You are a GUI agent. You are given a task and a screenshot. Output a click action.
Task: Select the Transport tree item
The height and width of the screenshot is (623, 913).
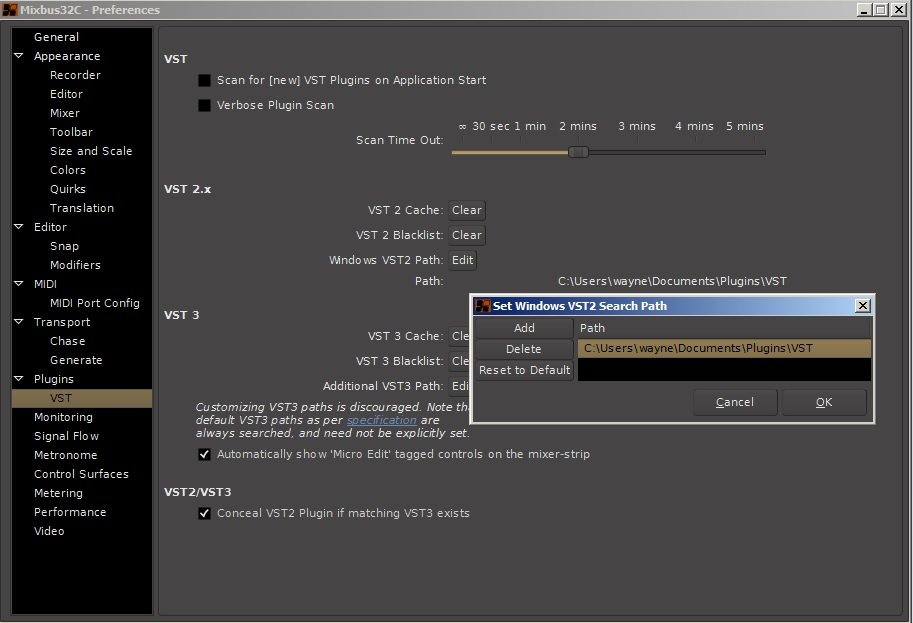(x=62, y=322)
